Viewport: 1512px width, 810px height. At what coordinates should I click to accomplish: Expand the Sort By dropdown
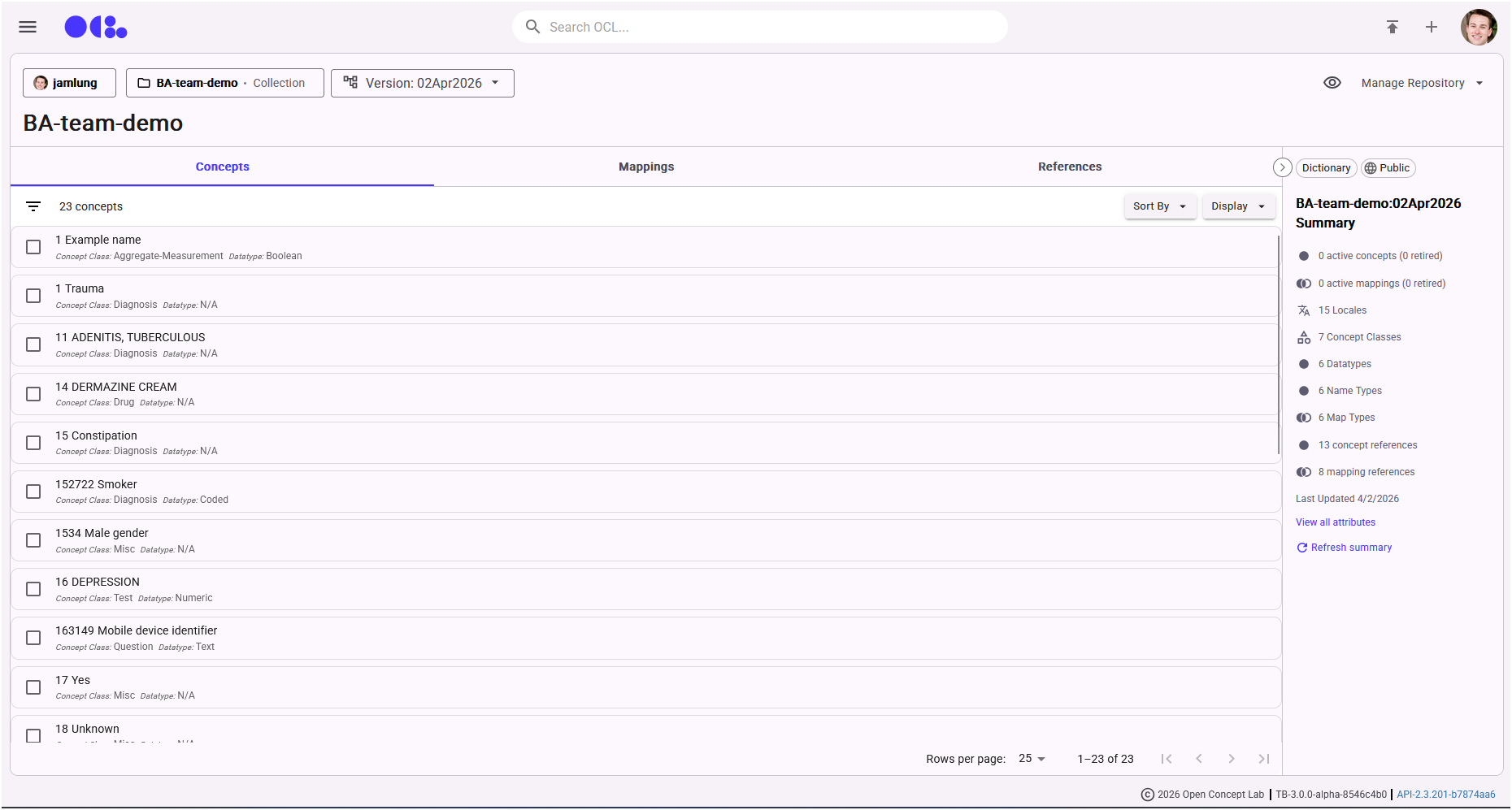coord(1159,206)
